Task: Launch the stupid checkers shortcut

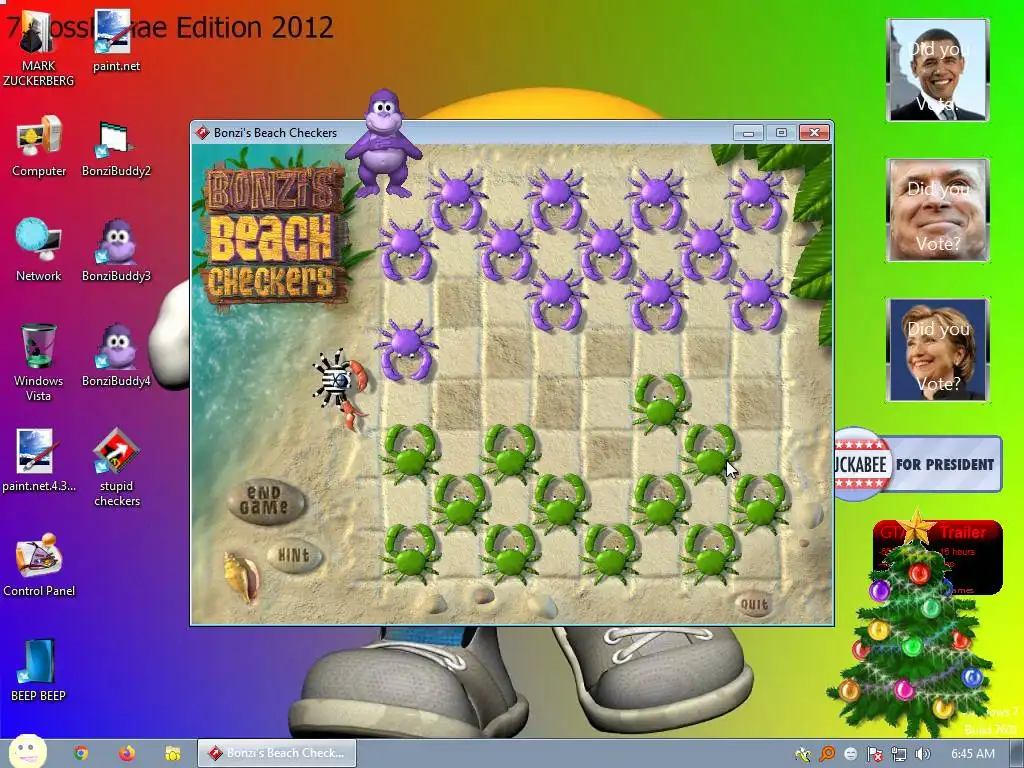Action: click(116, 468)
